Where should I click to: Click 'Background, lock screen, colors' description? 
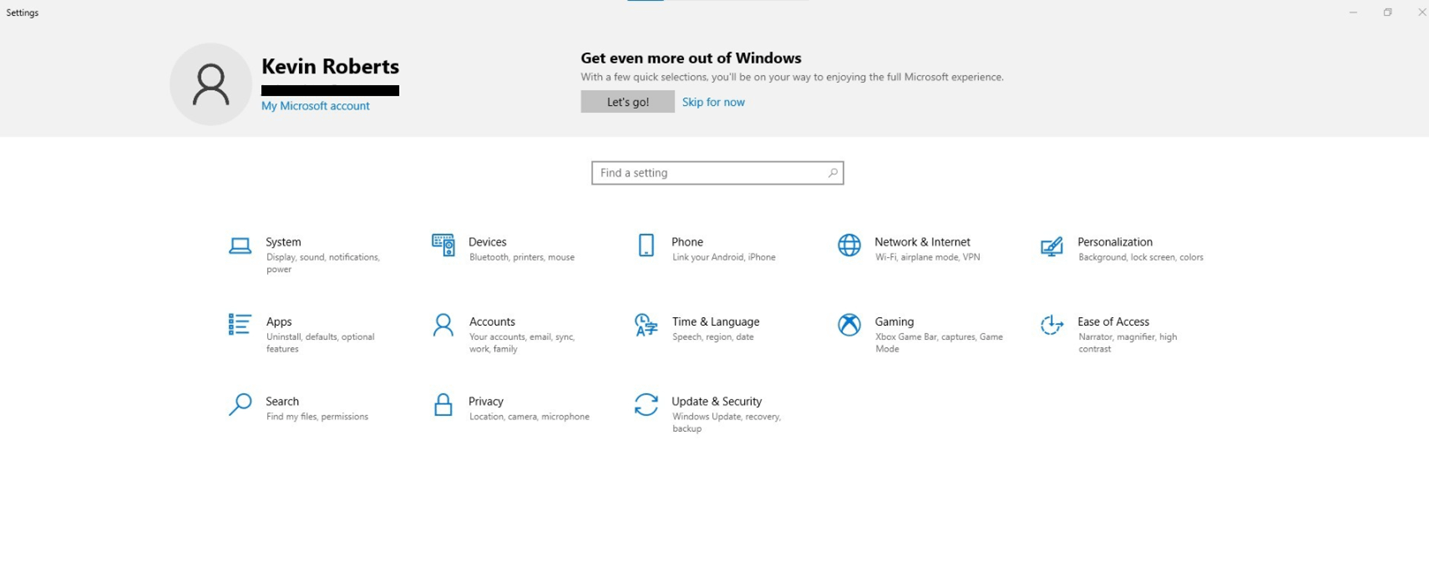coord(1141,258)
